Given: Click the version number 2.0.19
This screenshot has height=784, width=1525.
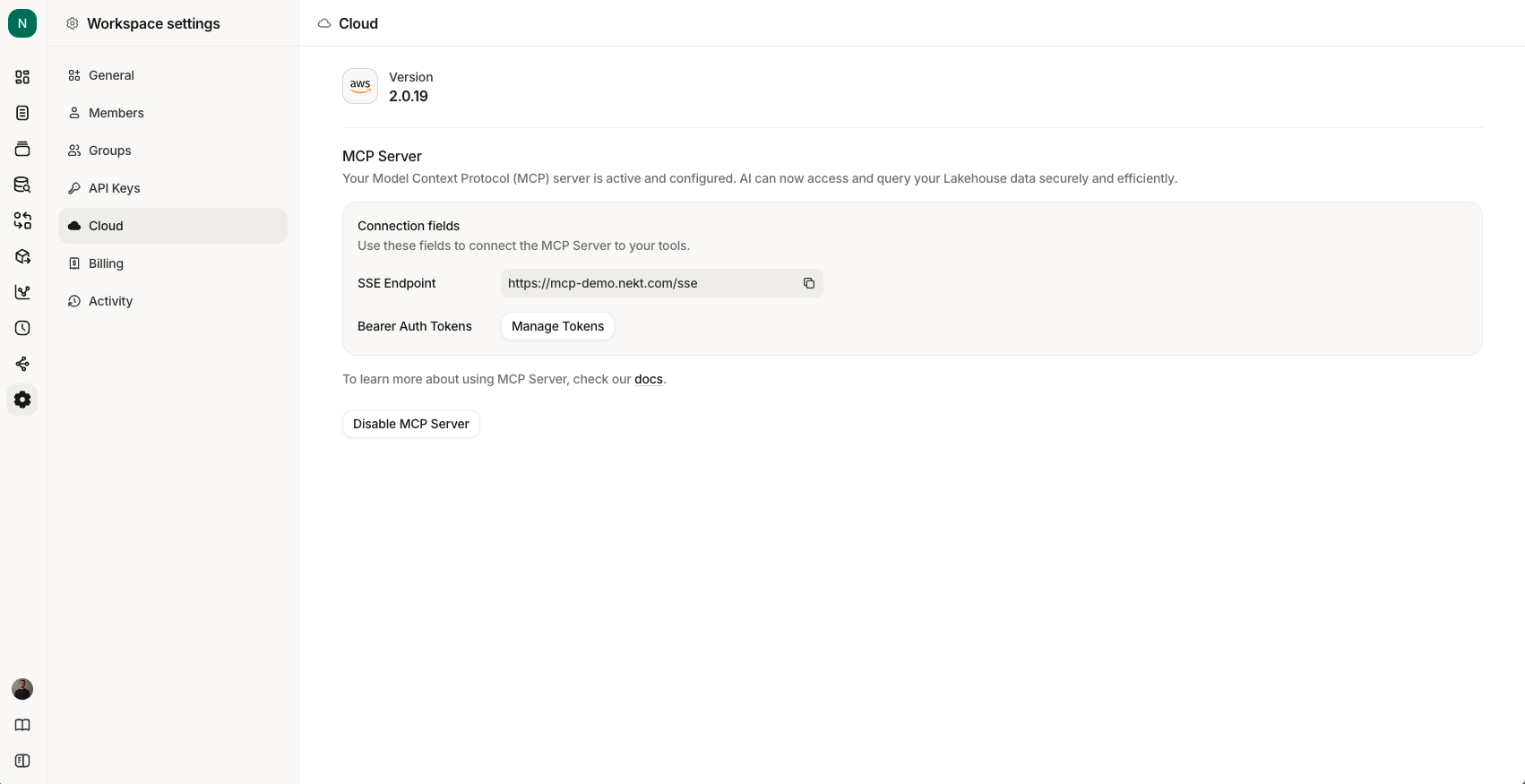Looking at the screenshot, I should click(x=409, y=96).
